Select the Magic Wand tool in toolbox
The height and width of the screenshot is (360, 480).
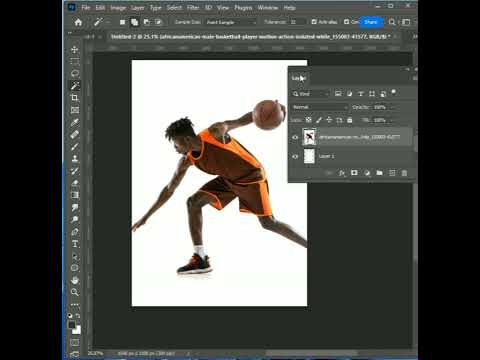point(75,85)
